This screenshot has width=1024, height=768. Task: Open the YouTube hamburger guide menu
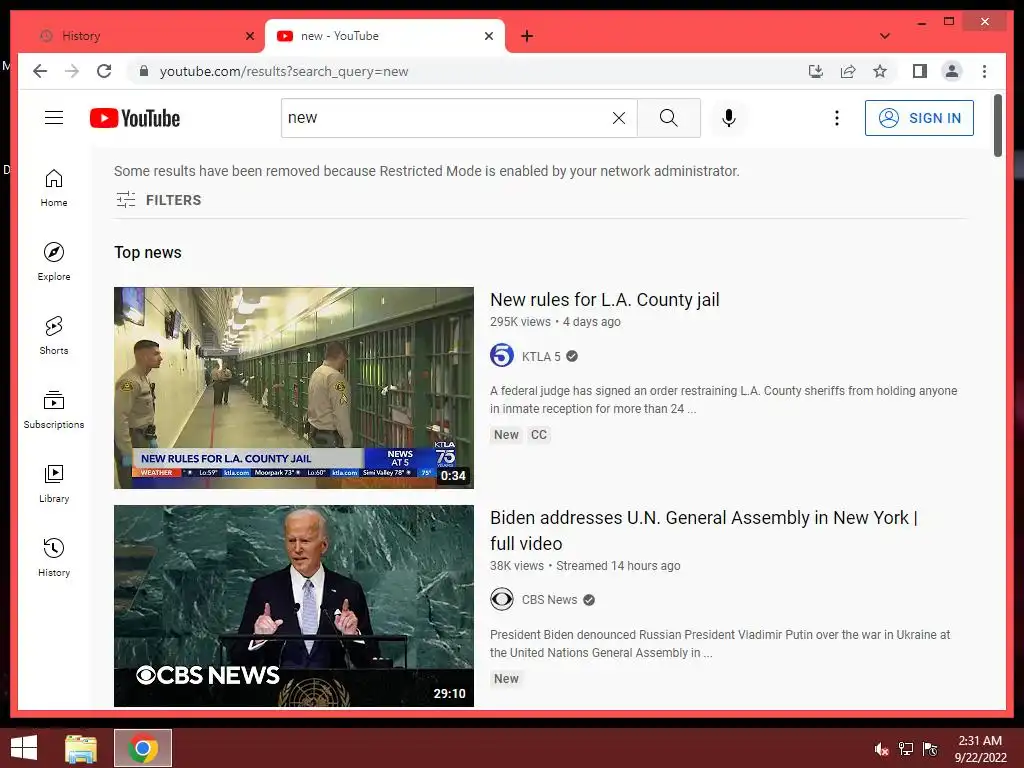point(54,118)
